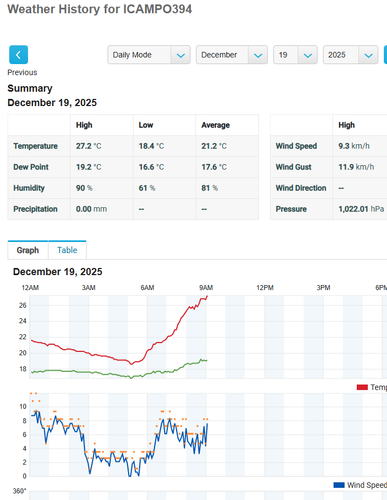The image size is (387, 500).
Task: Switch to the Table tab
Action: click(x=67, y=250)
